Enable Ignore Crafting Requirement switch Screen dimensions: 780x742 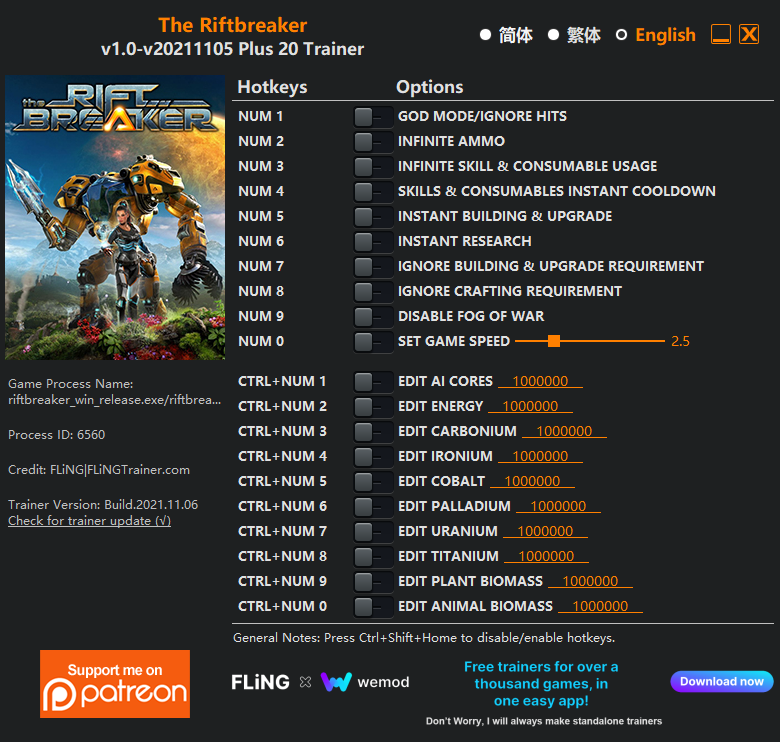pyautogui.click(x=373, y=291)
